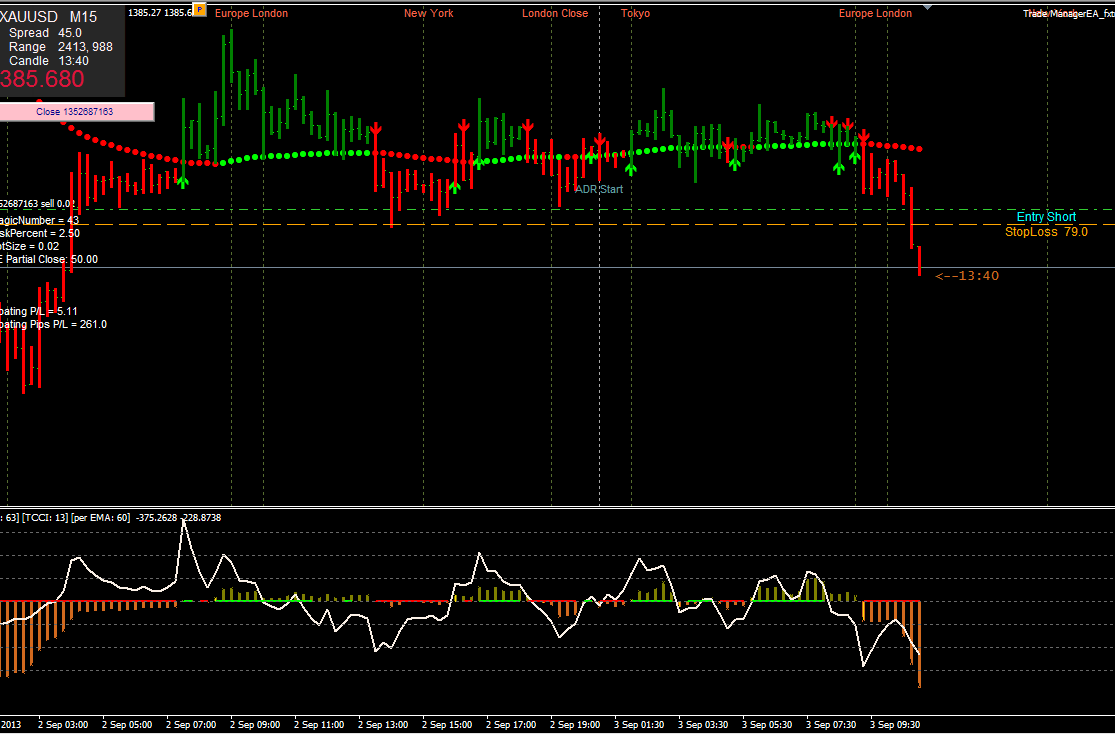Screen dimensions: 1115x735
Task: Select the Europe London label beside the shift triangle
Action: [875, 13]
